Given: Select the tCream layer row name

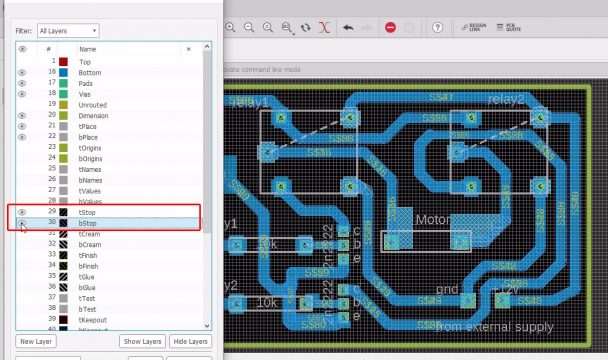Looking at the screenshot, I should [x=89, y=234].
